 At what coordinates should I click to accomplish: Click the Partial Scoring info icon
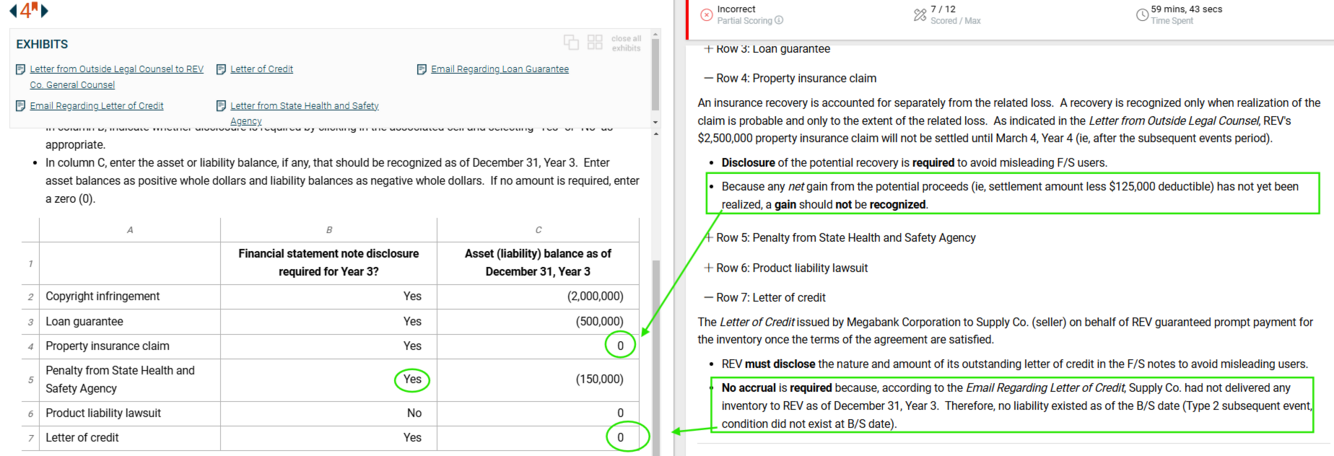coord(779,20)
